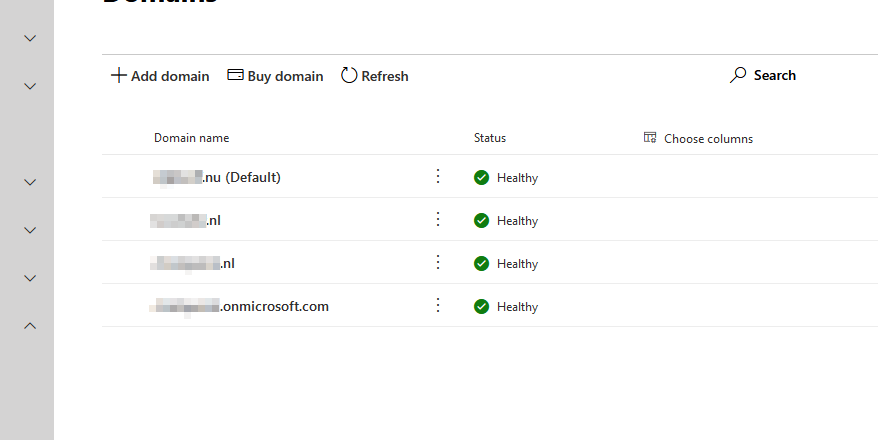Click the Add domain plus icon
Viewport: 878px width, 440px height.
click(x=118, y=76)
